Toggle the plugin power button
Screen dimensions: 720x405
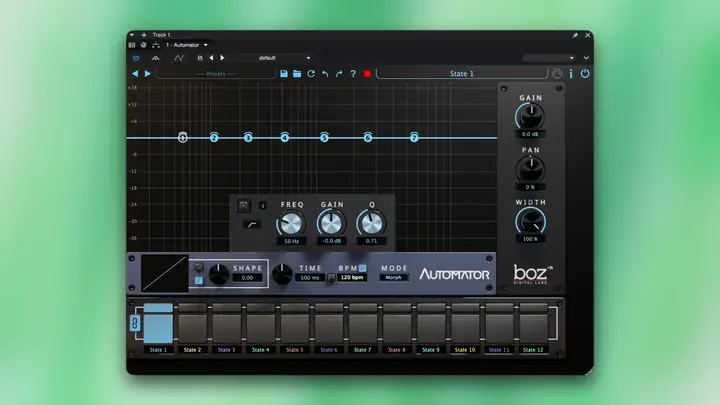click(585, 73)
